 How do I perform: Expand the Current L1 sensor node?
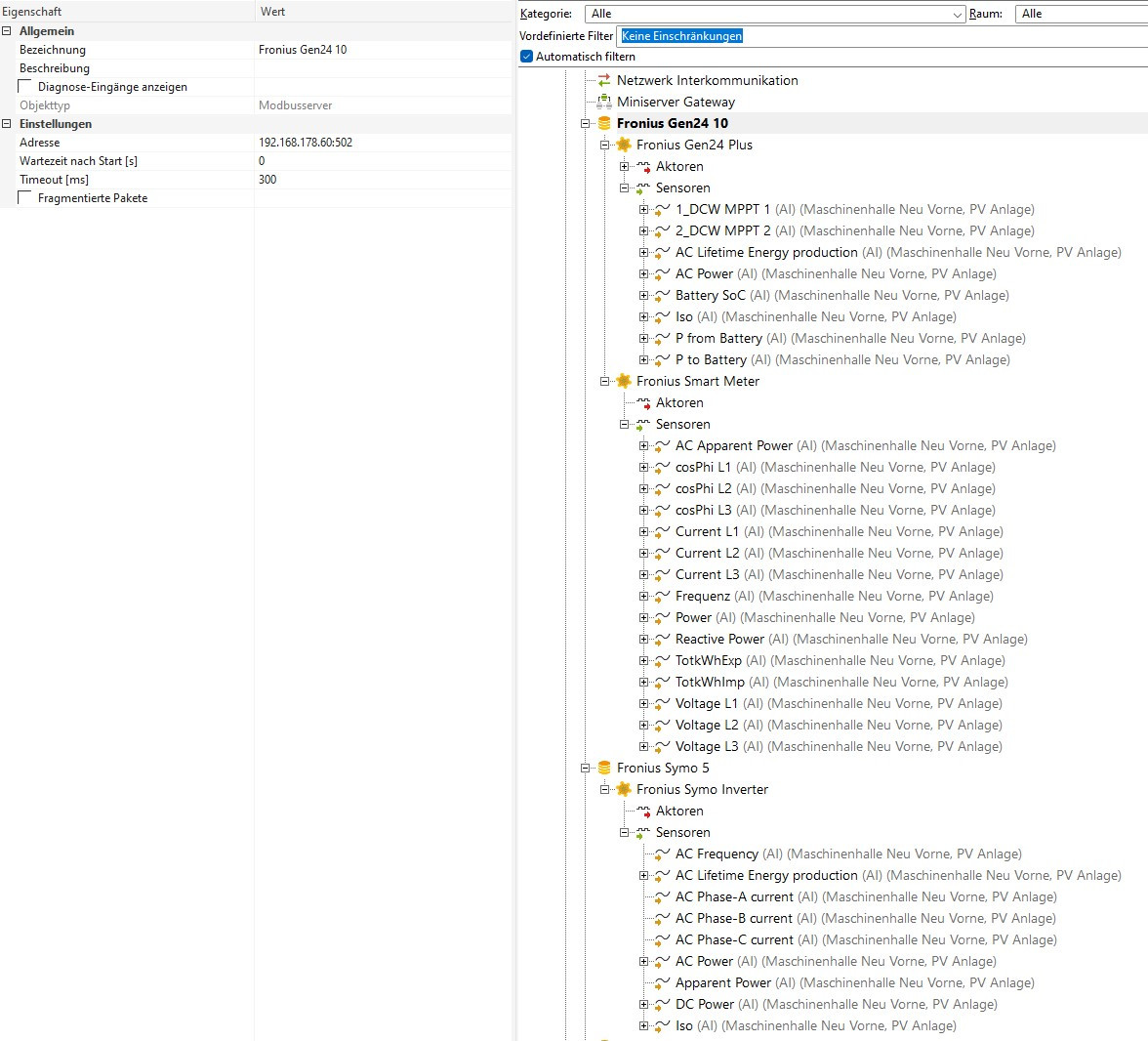[643, 532]
